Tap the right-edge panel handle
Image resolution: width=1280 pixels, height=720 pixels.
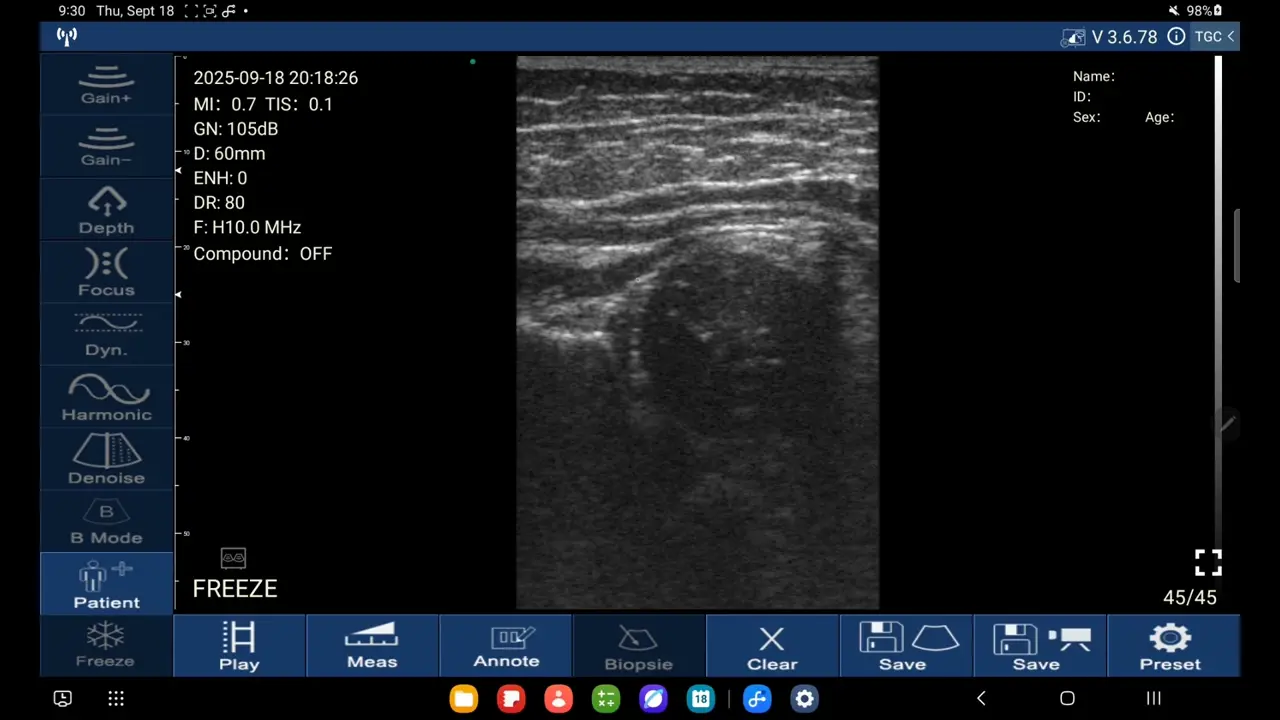coord(1228,423)
